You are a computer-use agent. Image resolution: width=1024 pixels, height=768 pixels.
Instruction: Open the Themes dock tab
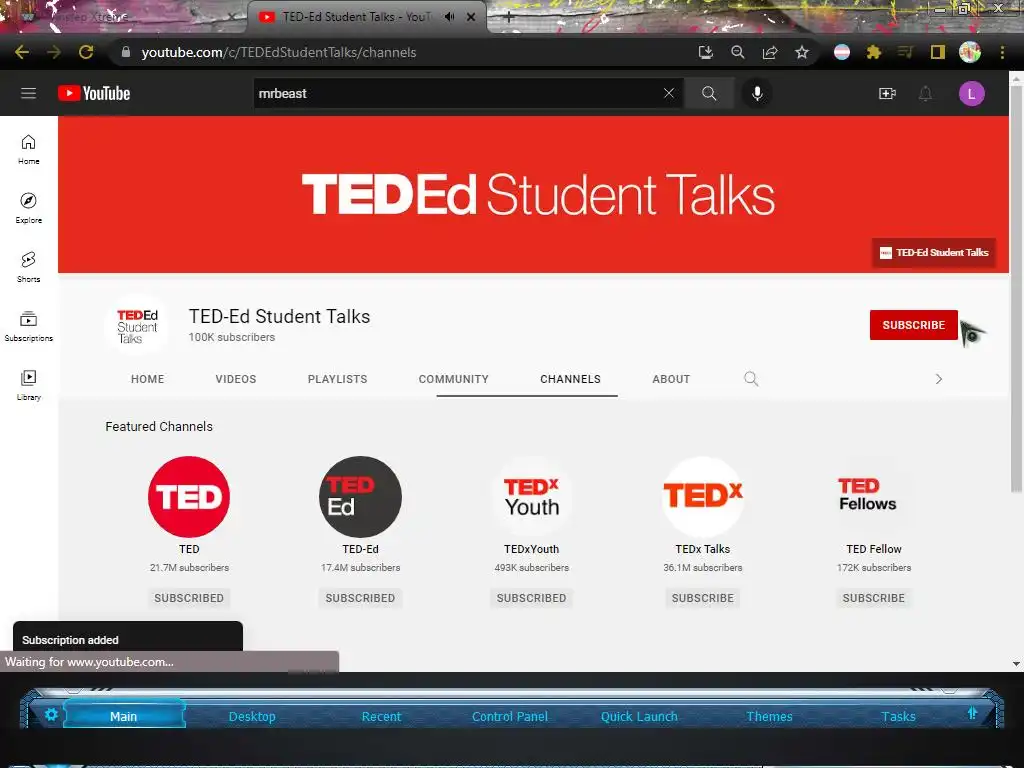click(x=769, y=716)
